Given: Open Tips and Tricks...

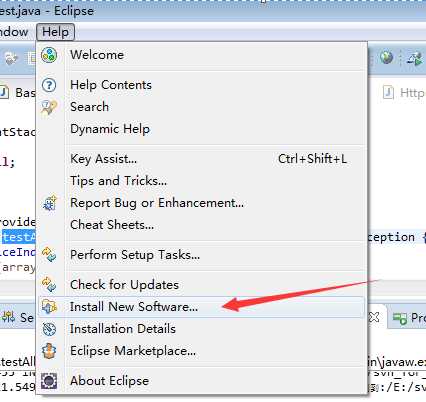Looking at the screenshot, I should [x=201, y=181].
